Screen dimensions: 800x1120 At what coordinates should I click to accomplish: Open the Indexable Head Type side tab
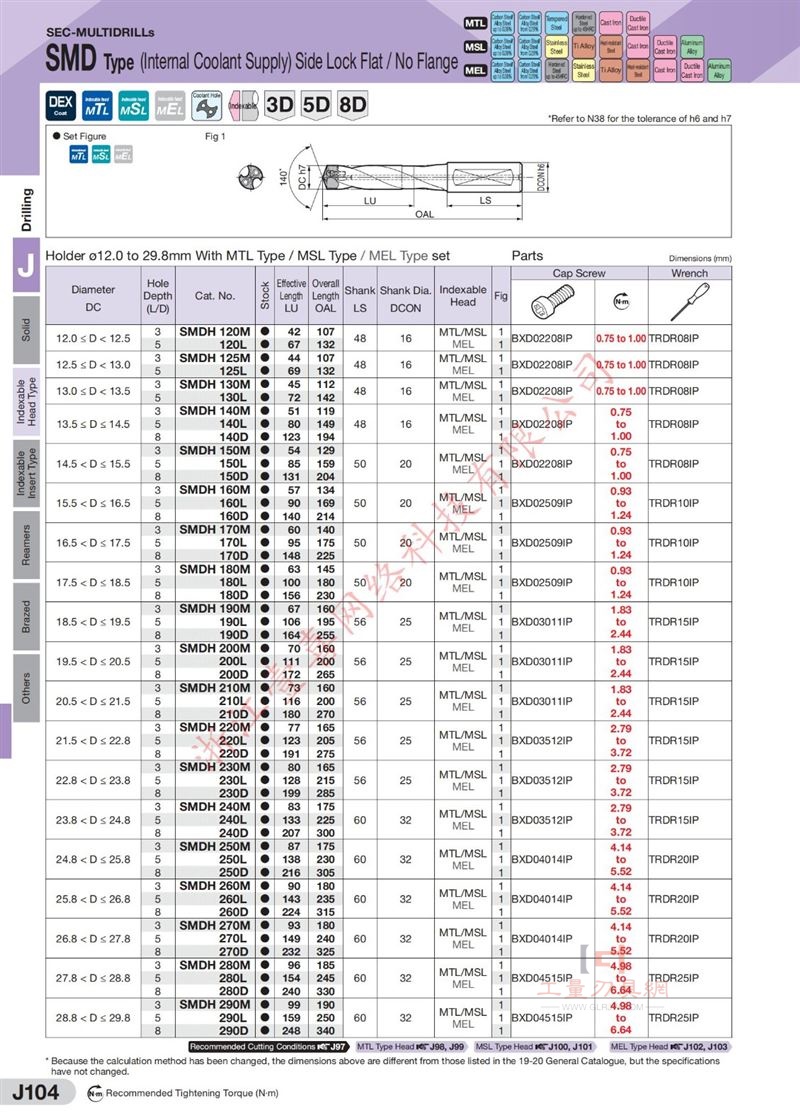tap(26, 401)
